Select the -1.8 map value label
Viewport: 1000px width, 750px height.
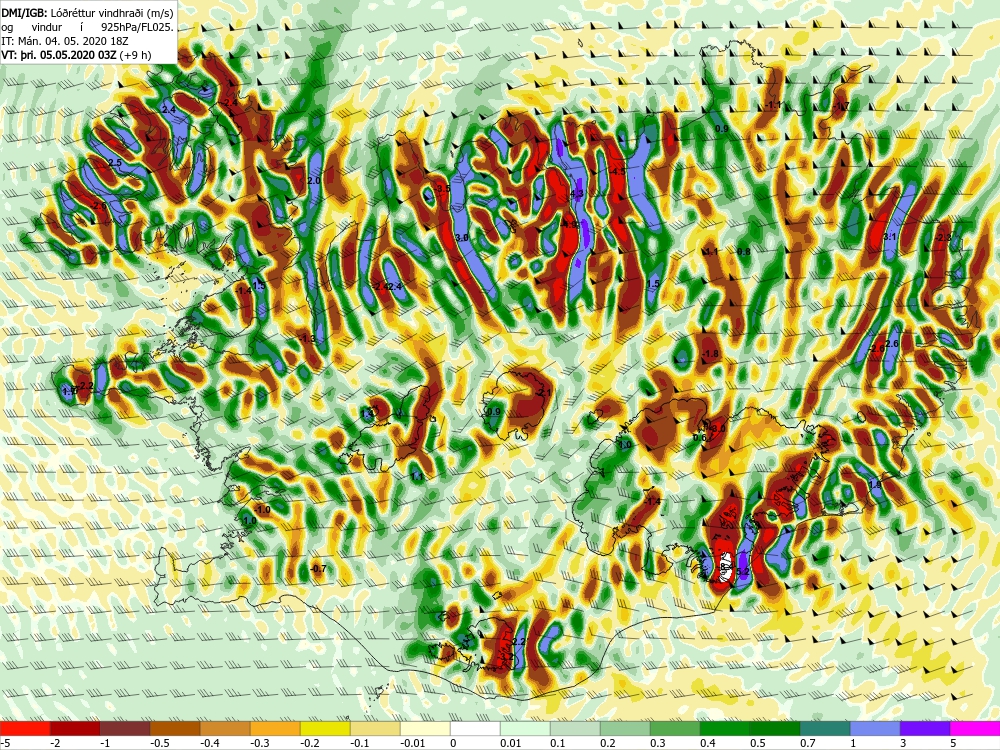coord(710,354)
